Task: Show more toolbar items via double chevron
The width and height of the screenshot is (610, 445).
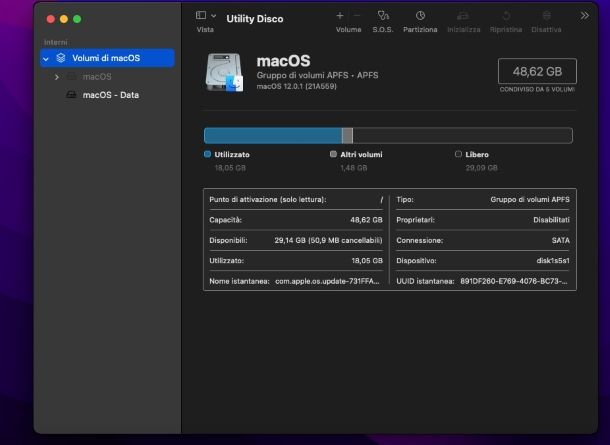Action: click(x=584, y=16)
